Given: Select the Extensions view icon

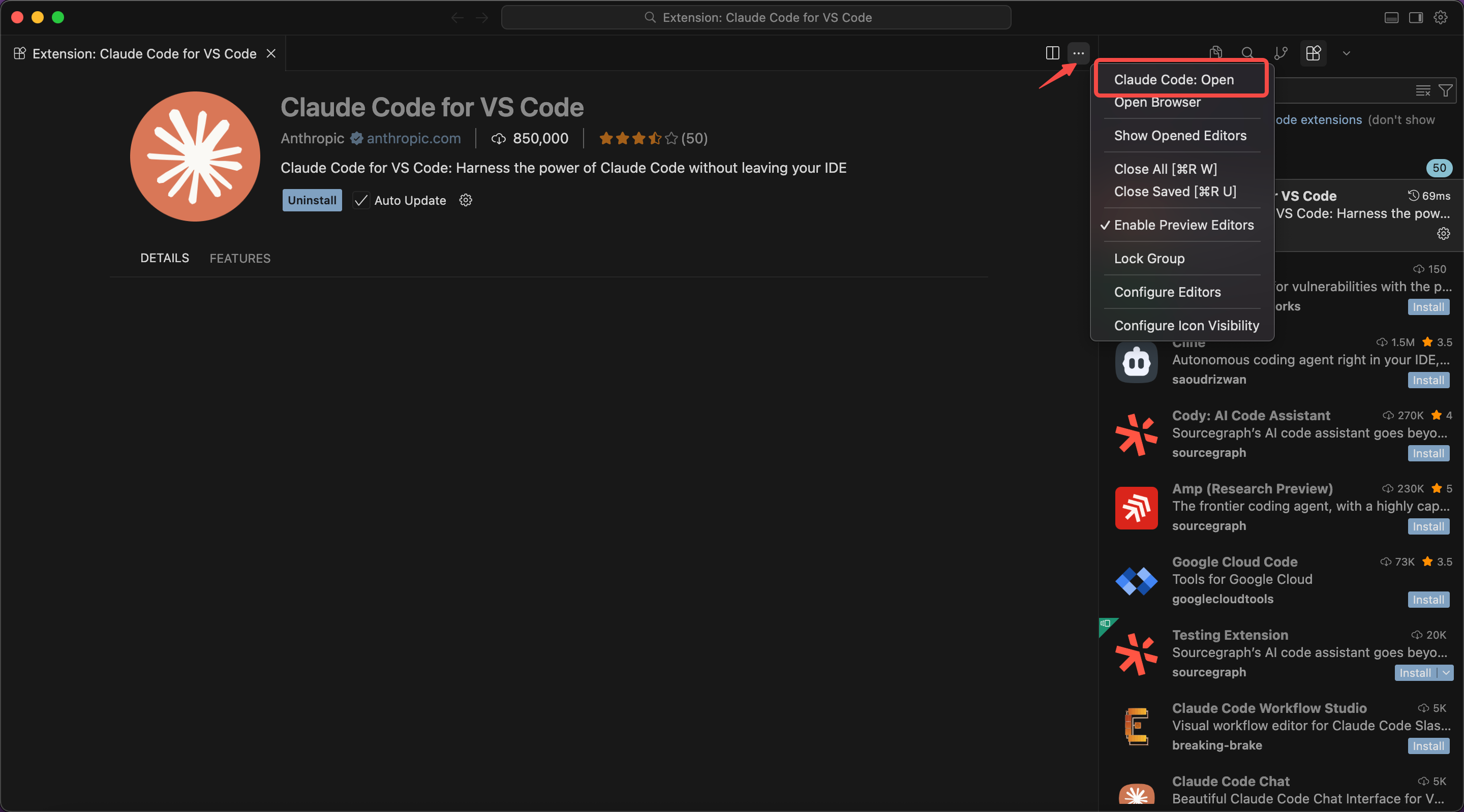Looking at the screenshot, I should [x=1314, y=53].
